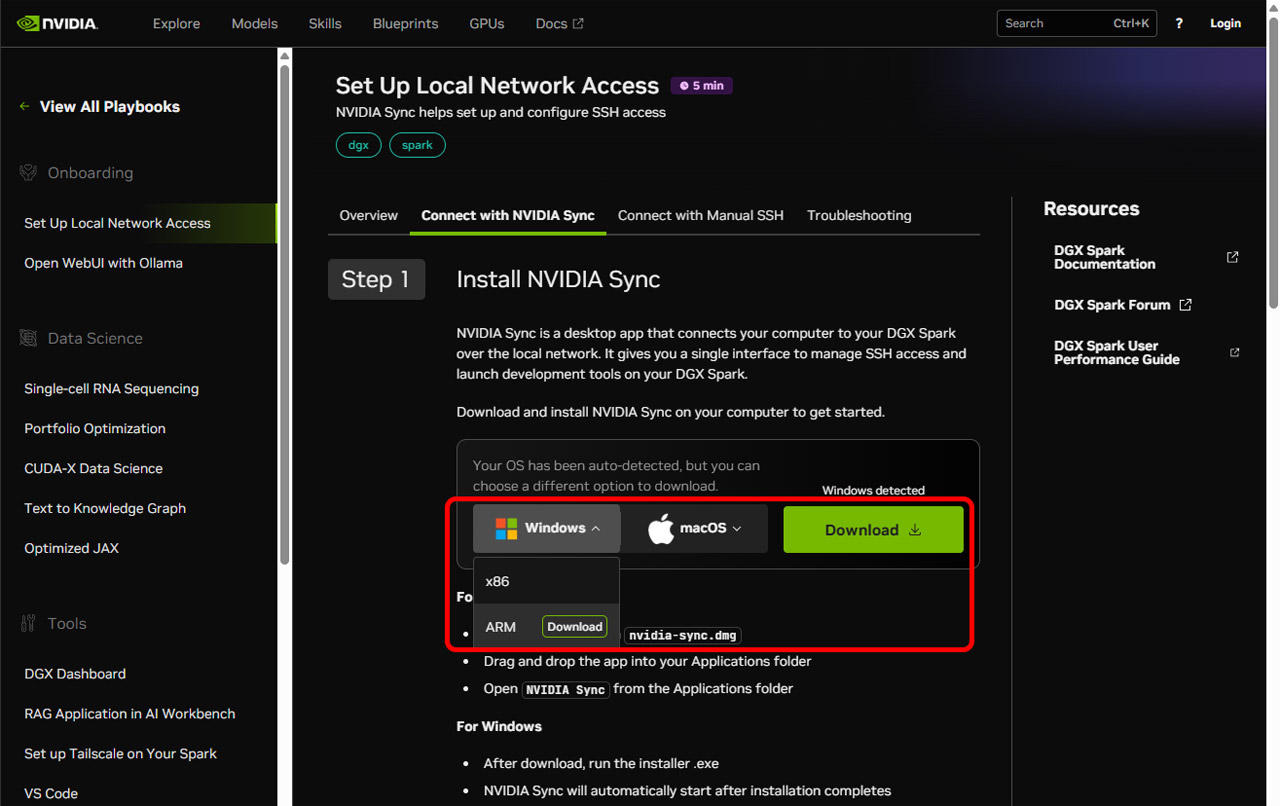Viewport: 1280px width, 806px height.
Task: Click the small Download badge beside ARM
Action: tap(574, 627)
